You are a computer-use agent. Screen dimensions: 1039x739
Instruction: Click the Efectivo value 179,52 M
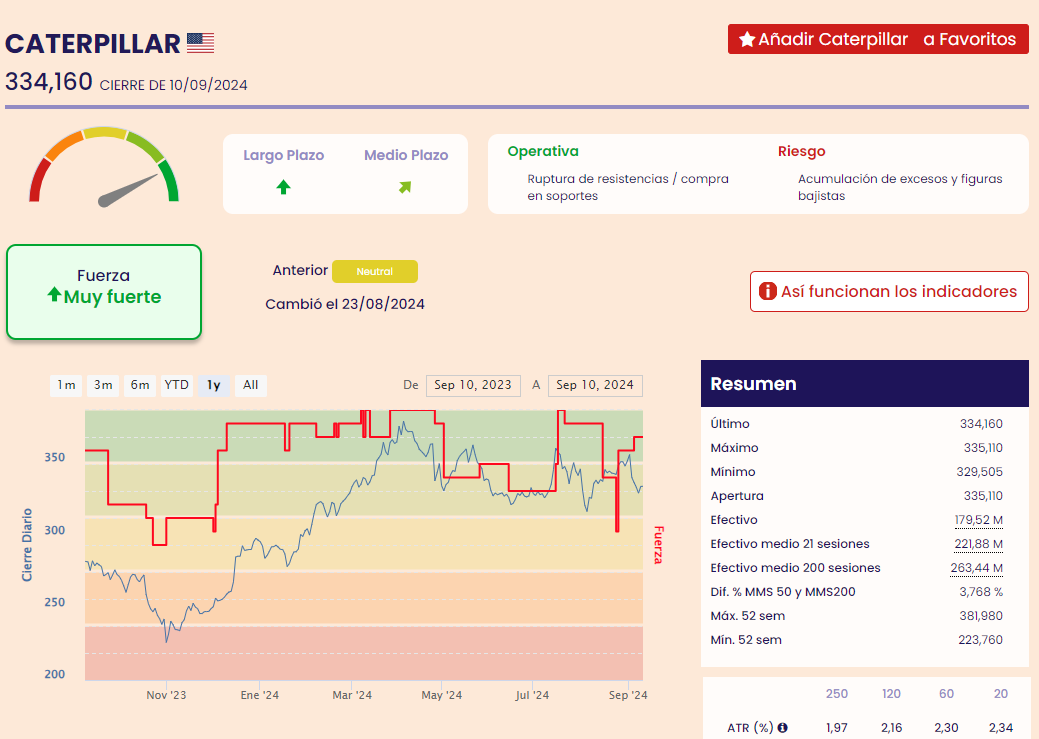979,520
